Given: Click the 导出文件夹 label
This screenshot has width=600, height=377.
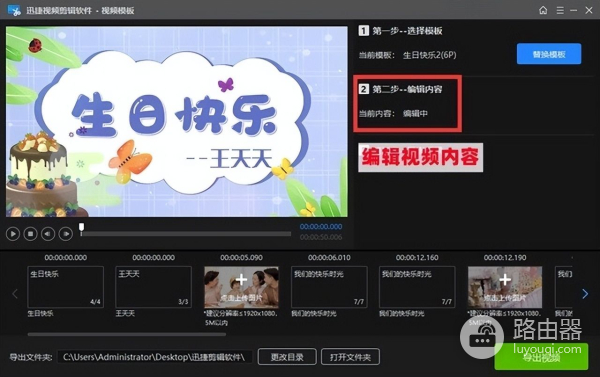Looking at the screenshot, I should coord(31,357).
